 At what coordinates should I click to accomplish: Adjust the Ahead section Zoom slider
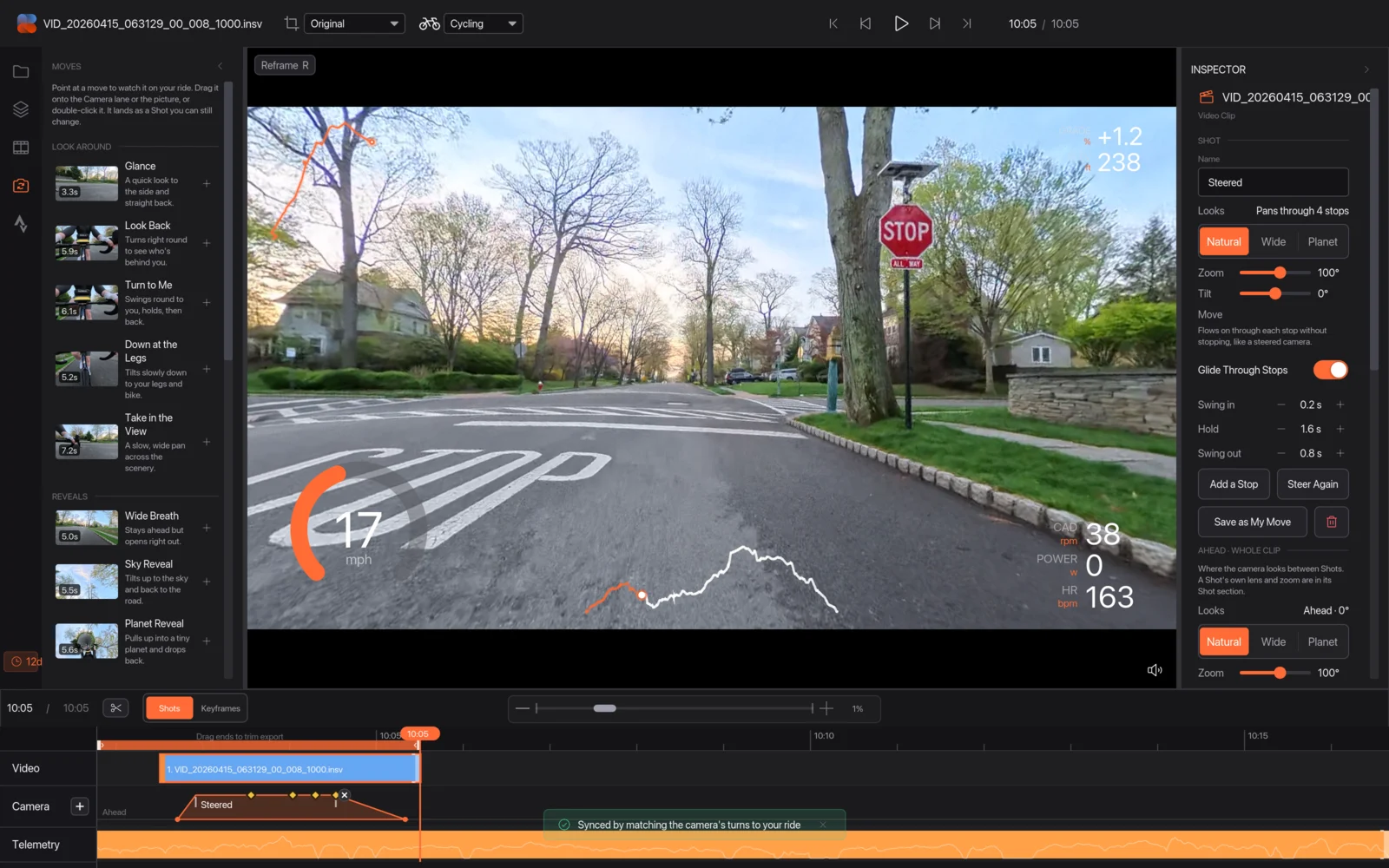click(x=1280, y=673)
